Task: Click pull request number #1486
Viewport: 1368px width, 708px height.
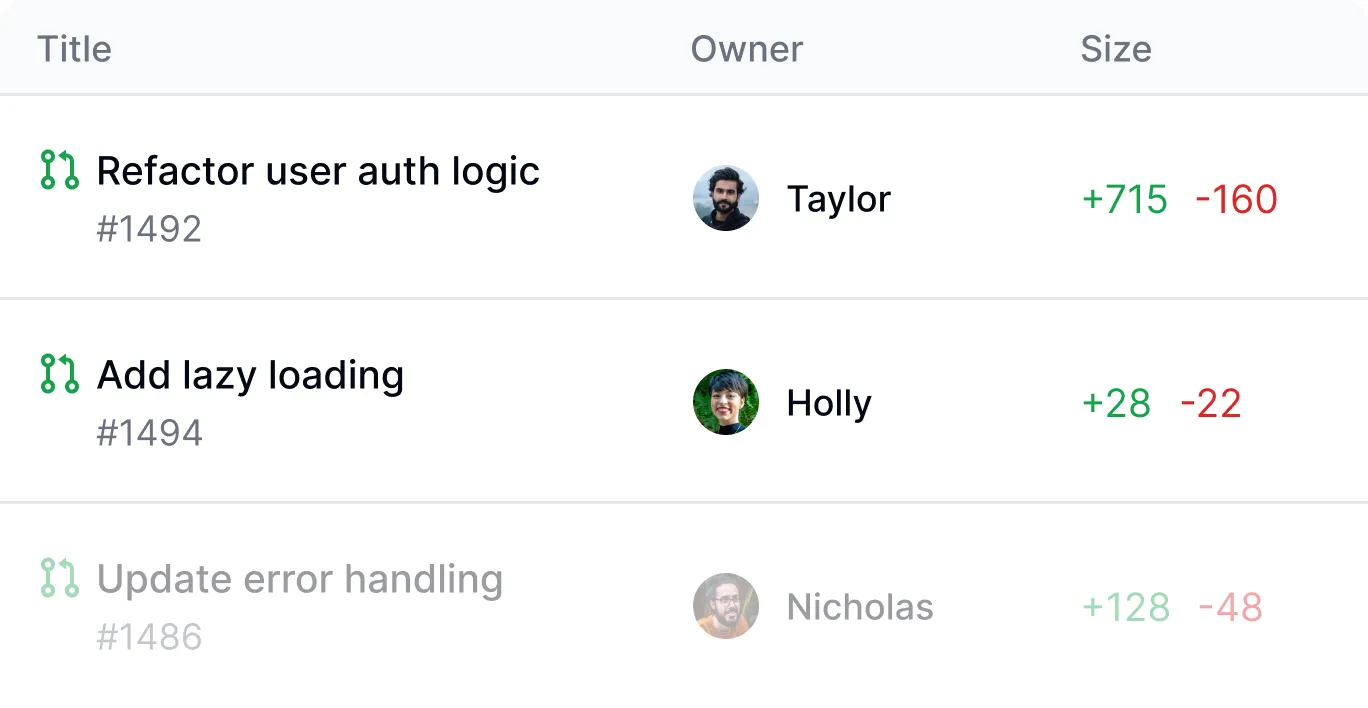Action: pyautogui.click(x=149, y=637)
